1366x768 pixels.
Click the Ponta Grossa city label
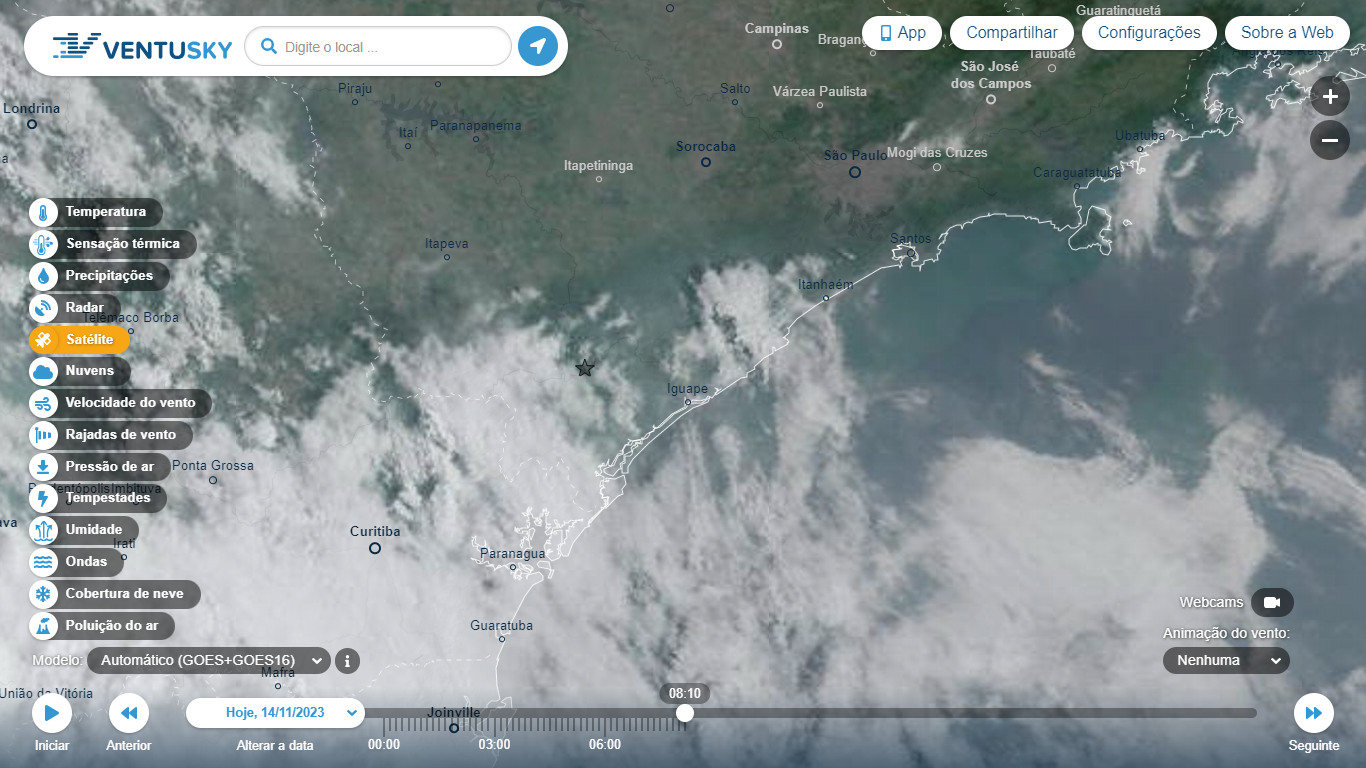click(213, 465)
